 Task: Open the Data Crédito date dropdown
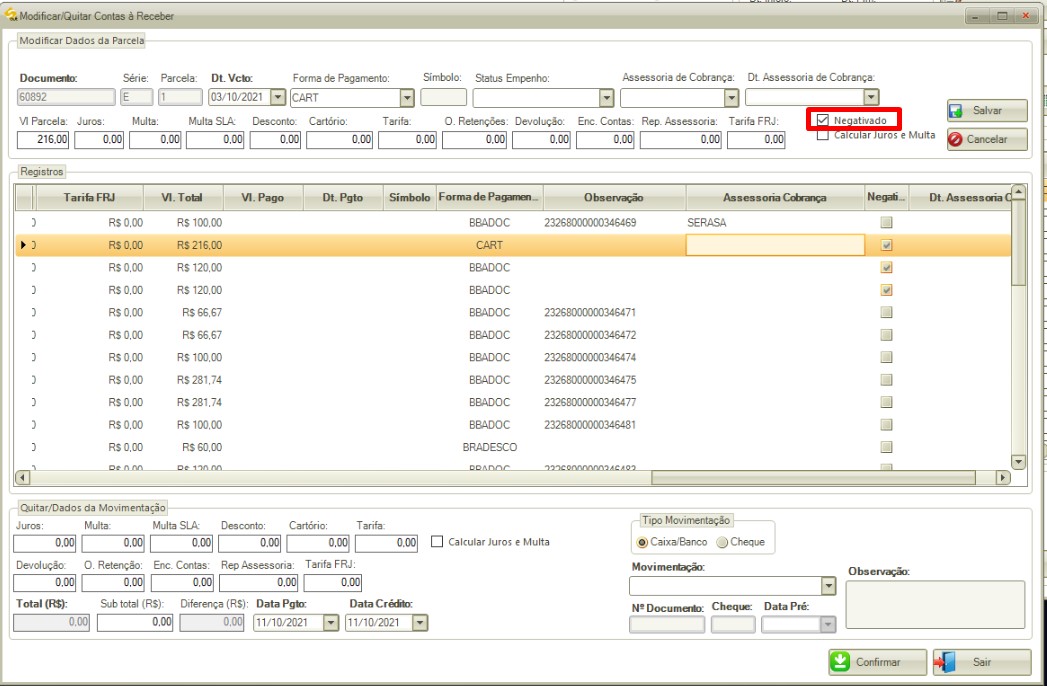coord(419,623)
